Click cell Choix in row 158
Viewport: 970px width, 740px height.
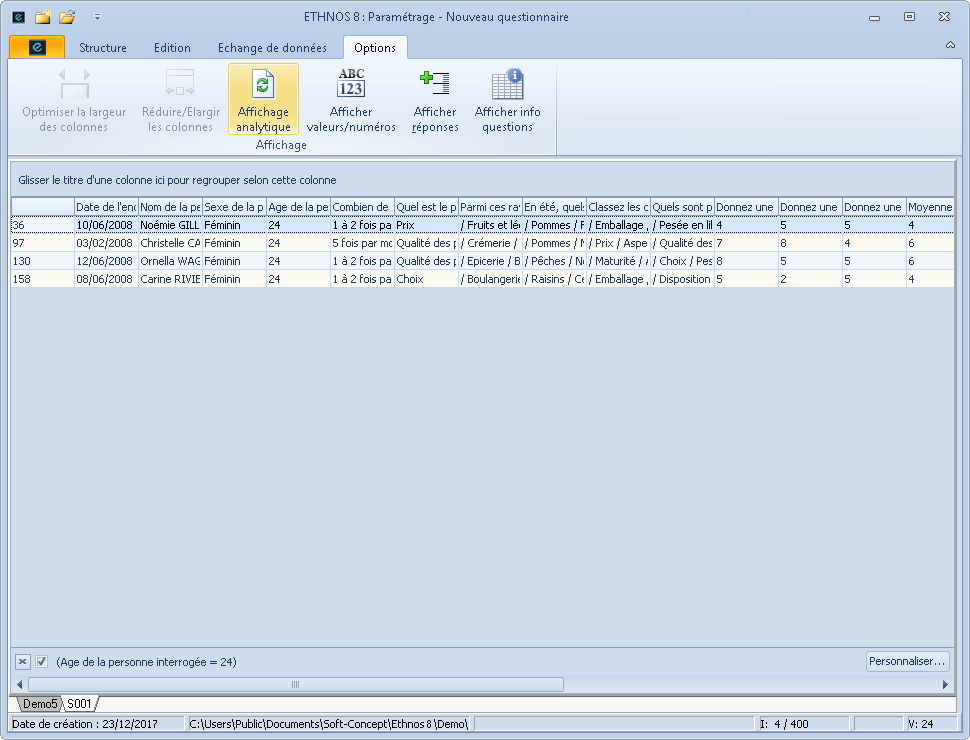click(x=426, y=279)
